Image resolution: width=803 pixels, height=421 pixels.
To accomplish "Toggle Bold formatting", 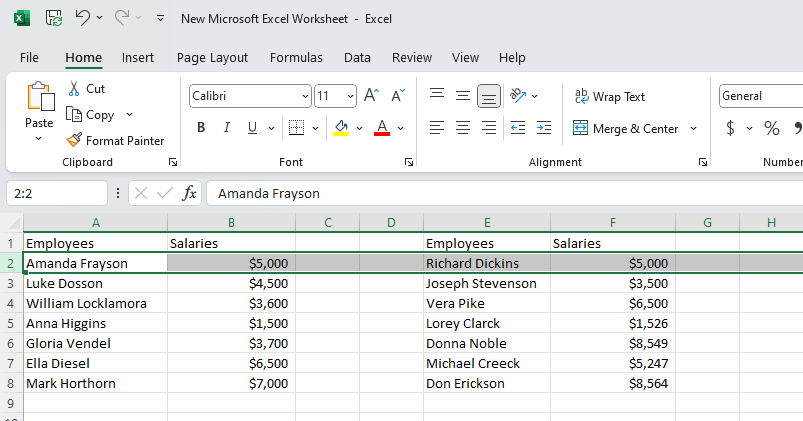I will click(201, 128).
